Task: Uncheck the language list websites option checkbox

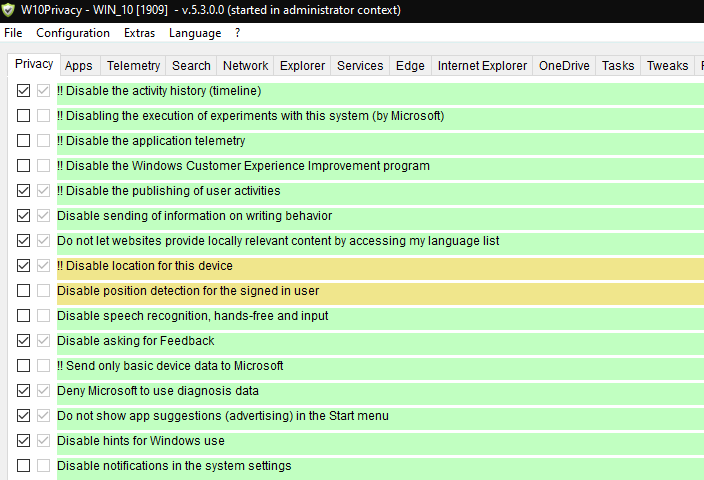Action: (x=23, y=241)
